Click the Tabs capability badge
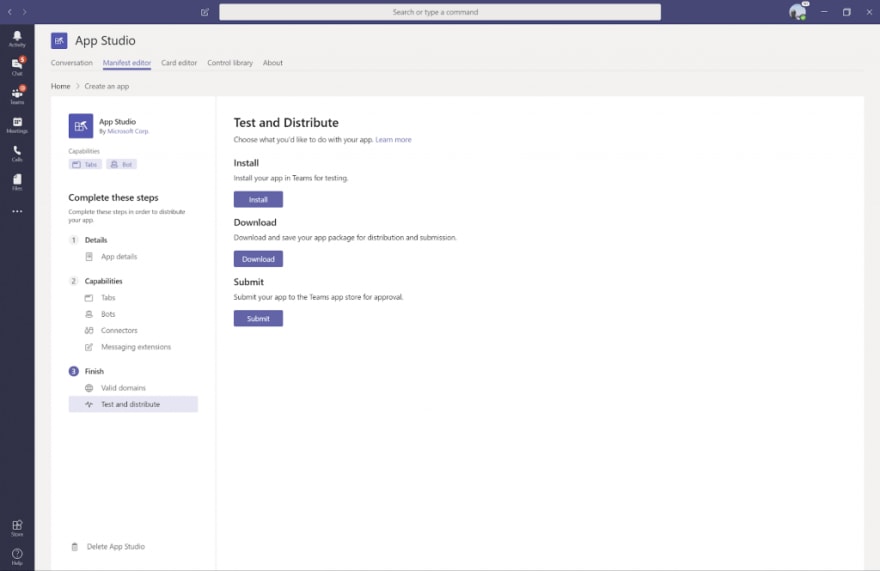Image resolution: width=880 pixels, height=571 pixels. 85,165
